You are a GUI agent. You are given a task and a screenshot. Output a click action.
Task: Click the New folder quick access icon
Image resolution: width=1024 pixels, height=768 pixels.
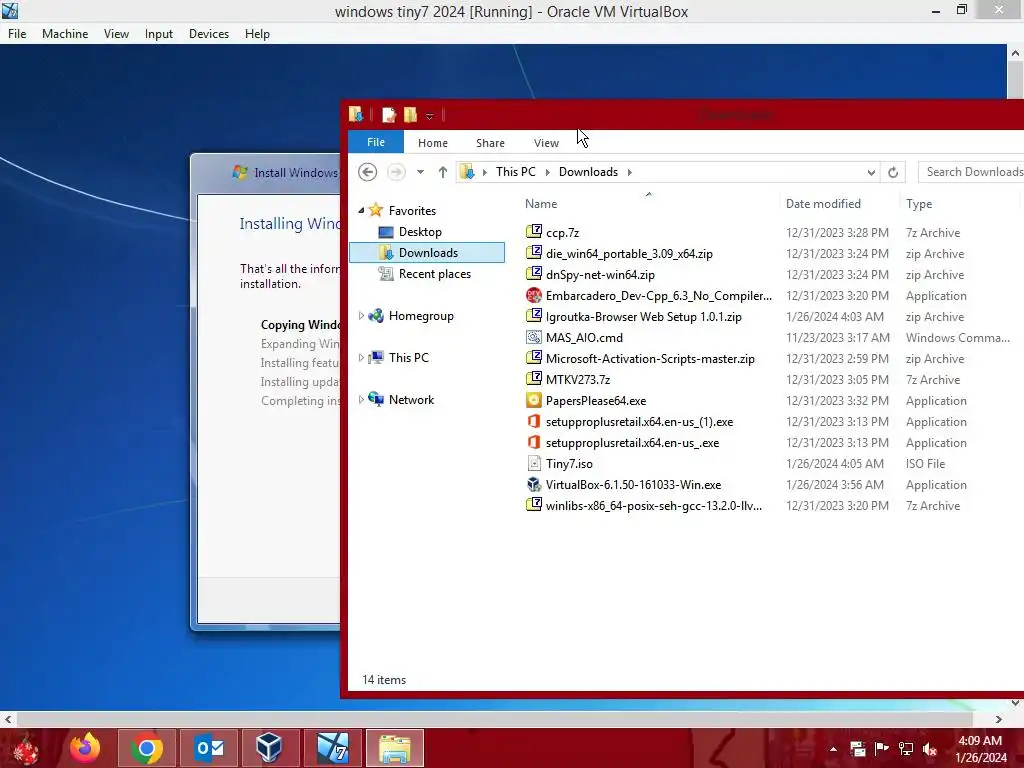coord(410,115)
